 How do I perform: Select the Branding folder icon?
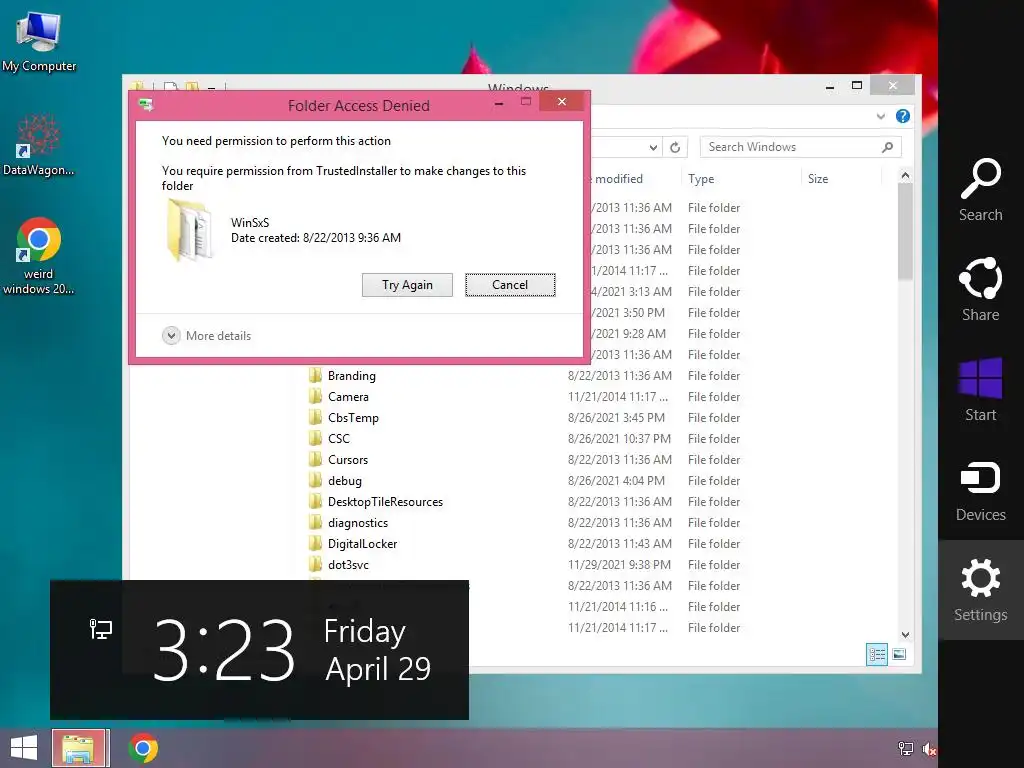(x=315, y=376)
